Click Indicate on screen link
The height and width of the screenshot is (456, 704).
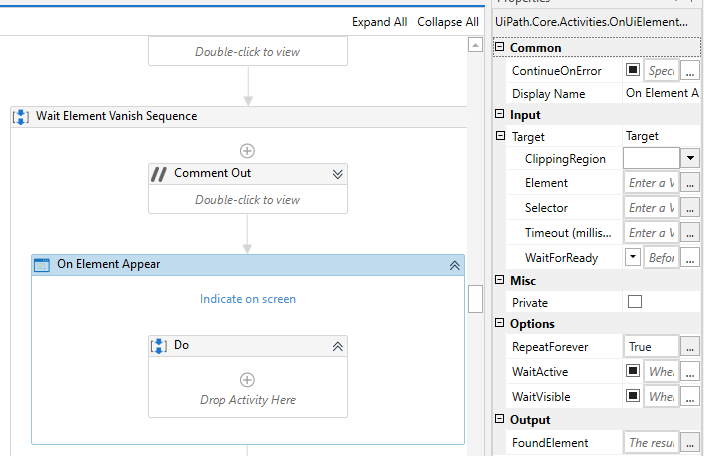coord(247,299)
